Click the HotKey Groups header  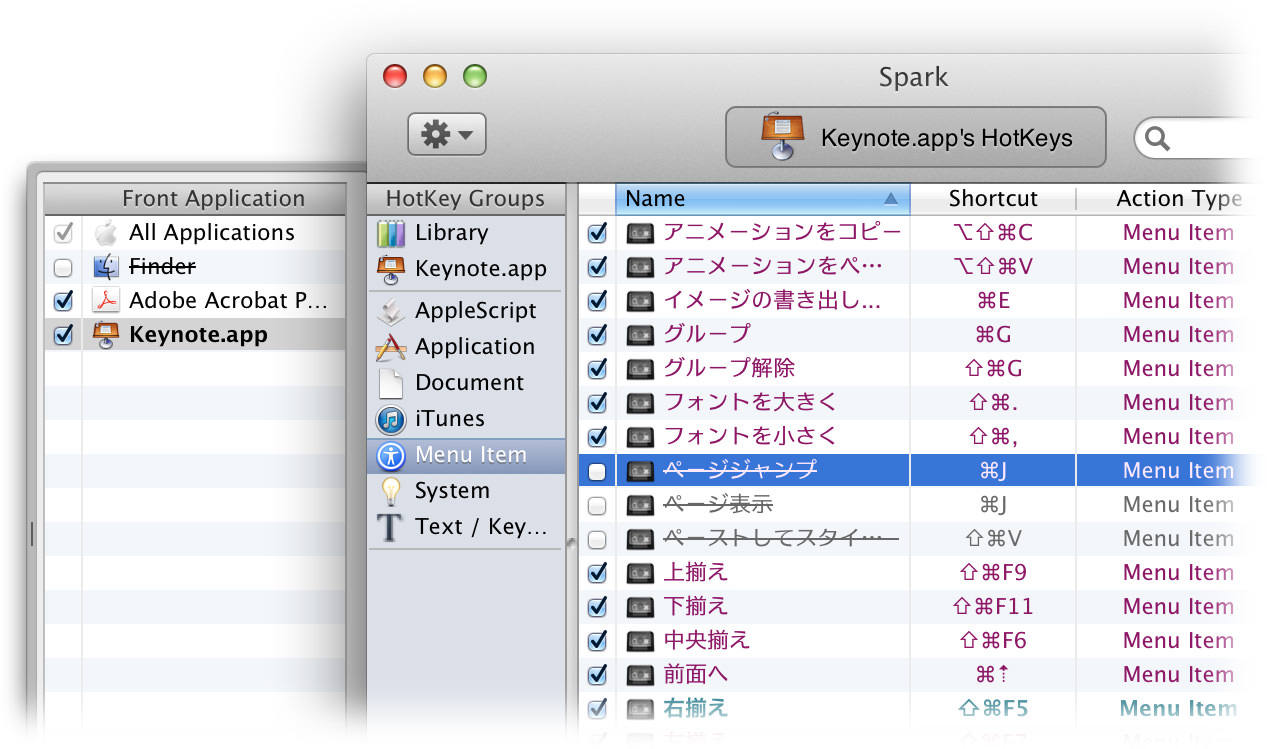coord(465,198)
